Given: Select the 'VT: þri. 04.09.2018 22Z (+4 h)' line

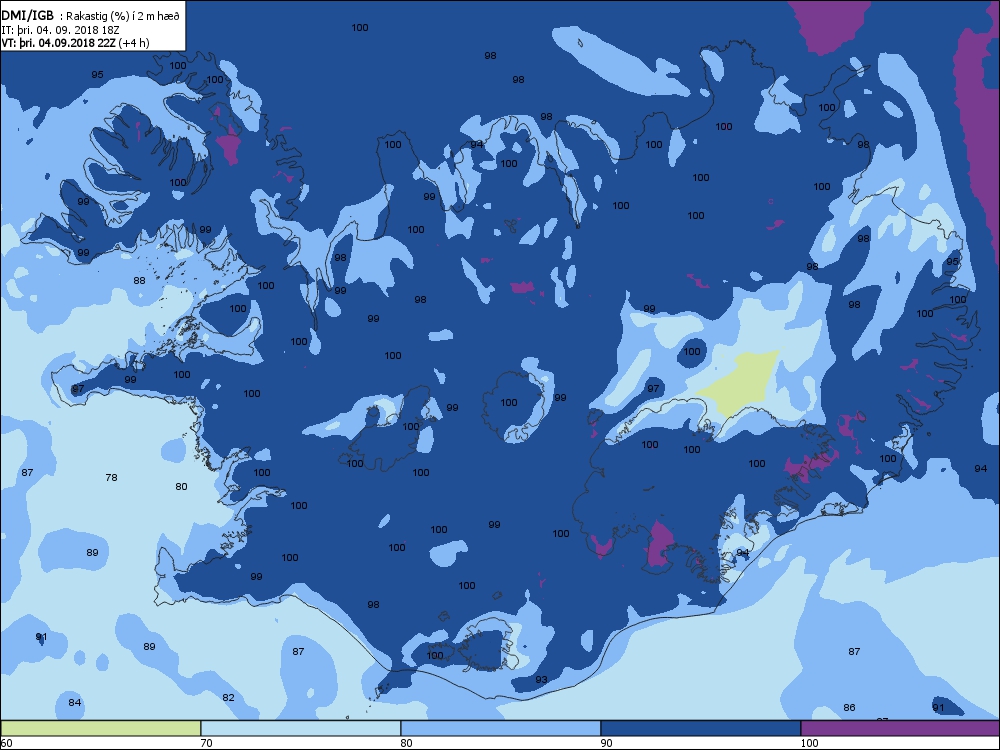Looking at the screenshot, I should click(75, 43).
